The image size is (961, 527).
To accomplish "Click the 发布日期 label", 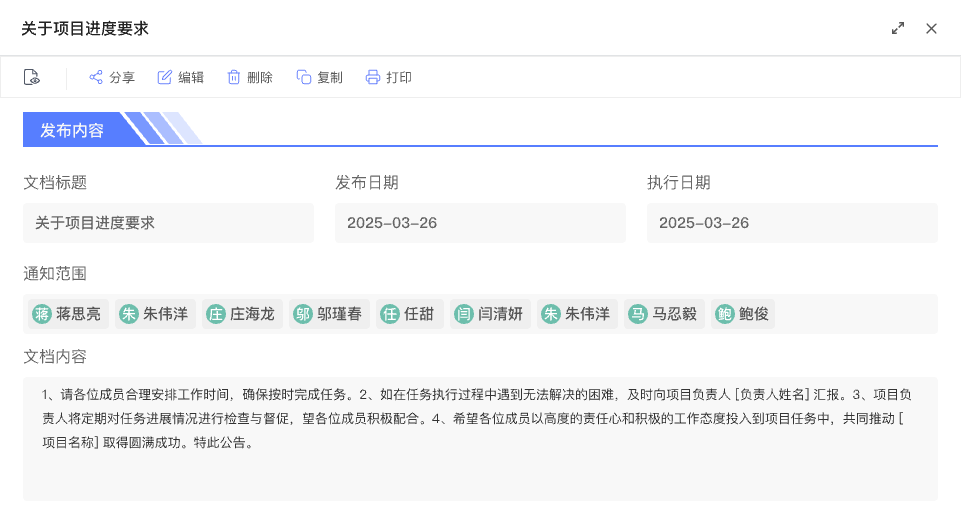I will [x=367, y=183].
